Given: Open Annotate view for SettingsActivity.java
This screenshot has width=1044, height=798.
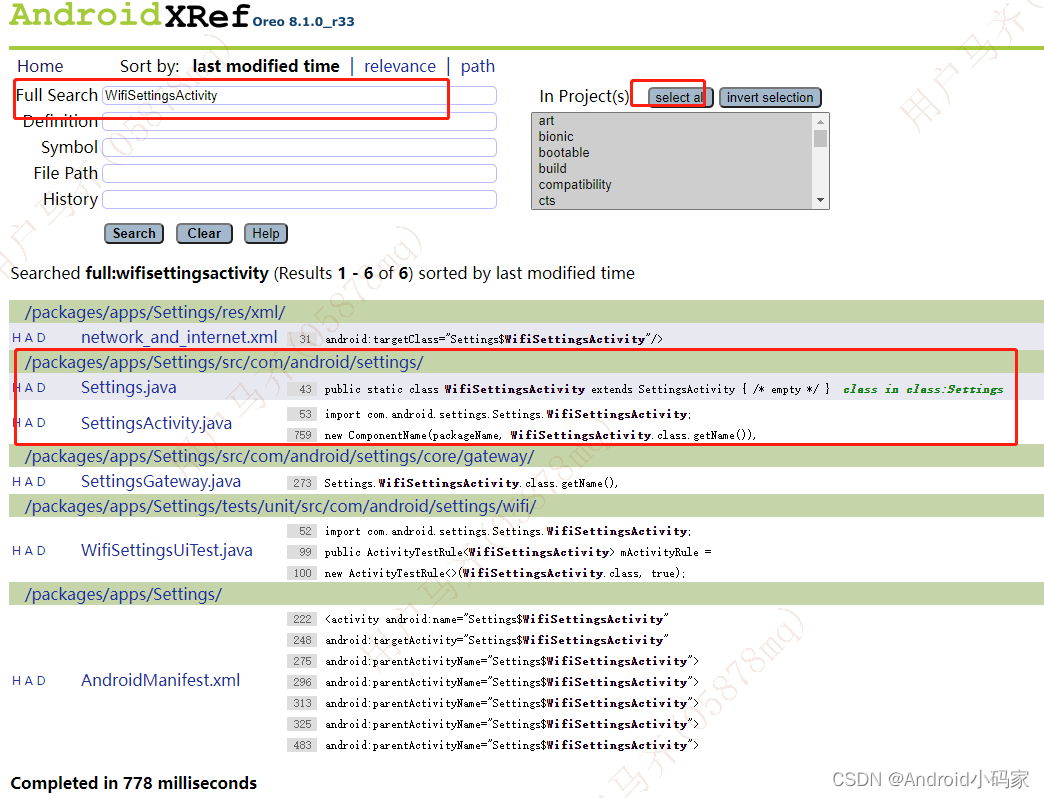Looking at the screenshot, I should [28, 423].
